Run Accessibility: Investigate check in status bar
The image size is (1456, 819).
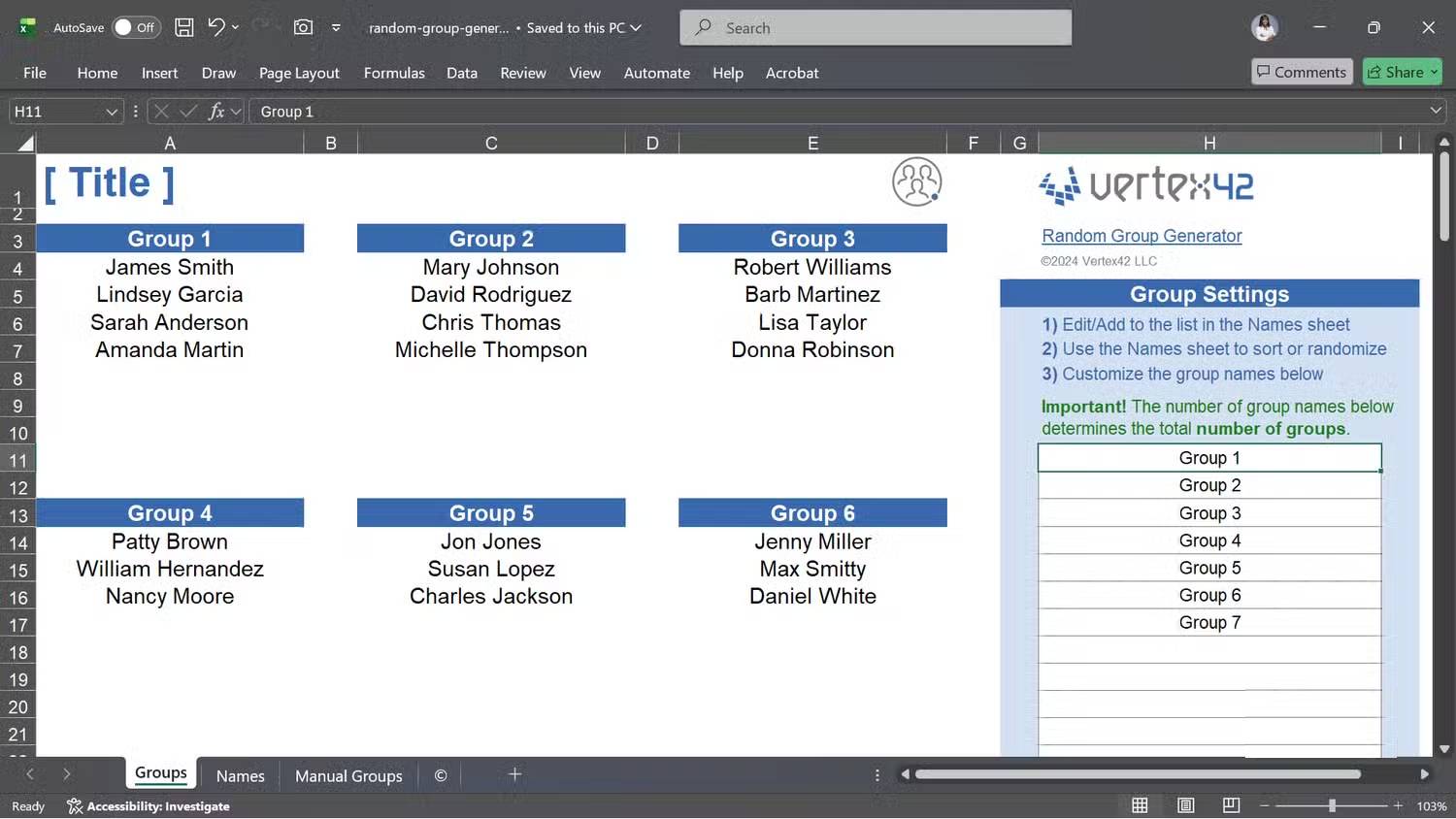[x=148, y=805]
